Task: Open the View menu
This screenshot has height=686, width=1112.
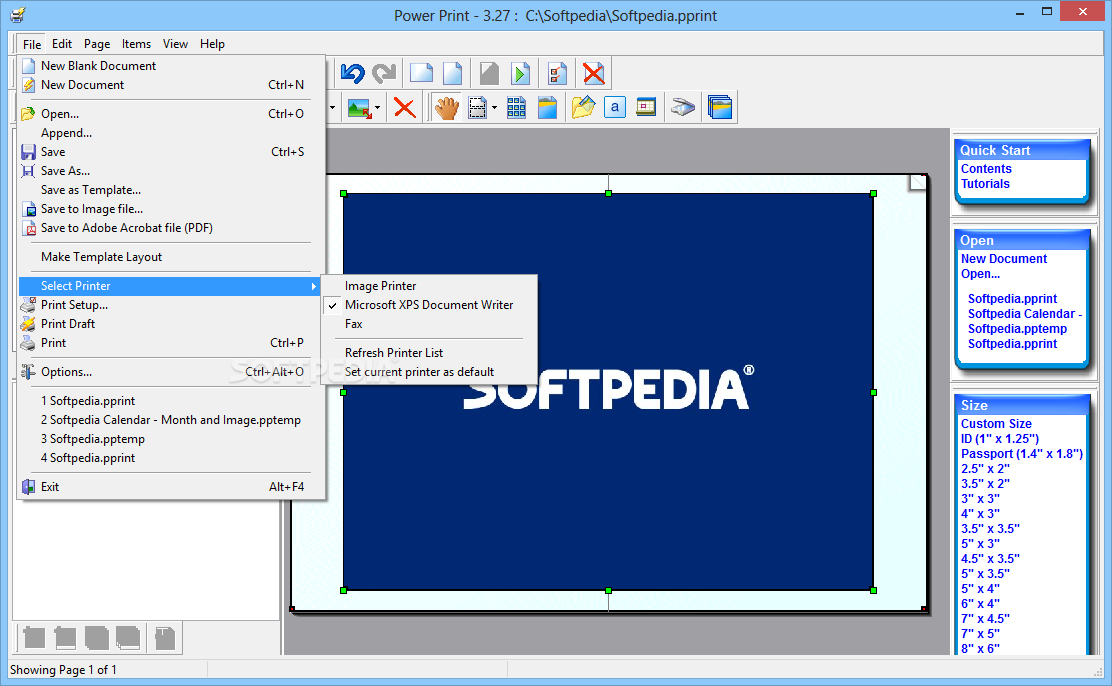Action: (175, 44)
